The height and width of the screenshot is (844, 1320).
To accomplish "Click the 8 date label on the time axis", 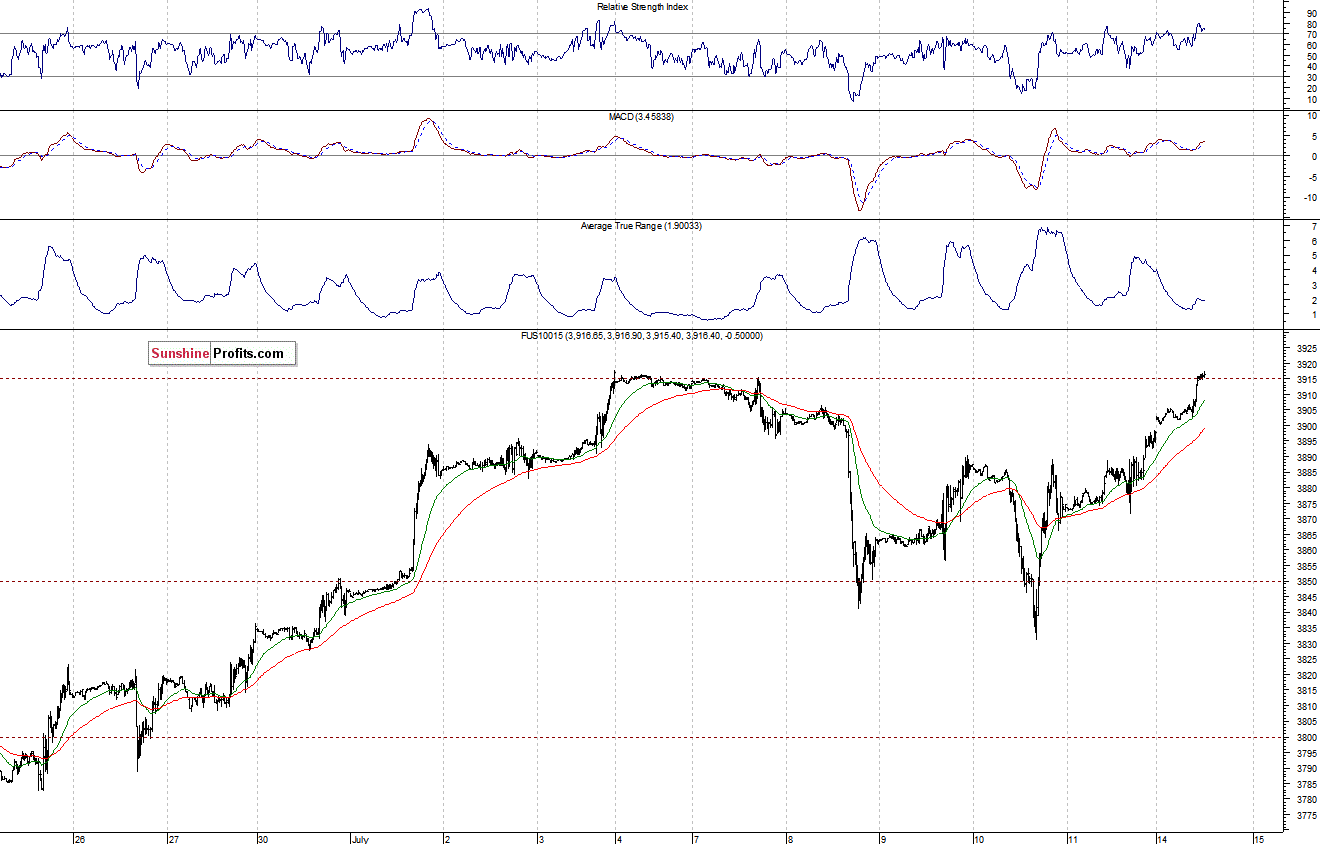I will [789, 838].
